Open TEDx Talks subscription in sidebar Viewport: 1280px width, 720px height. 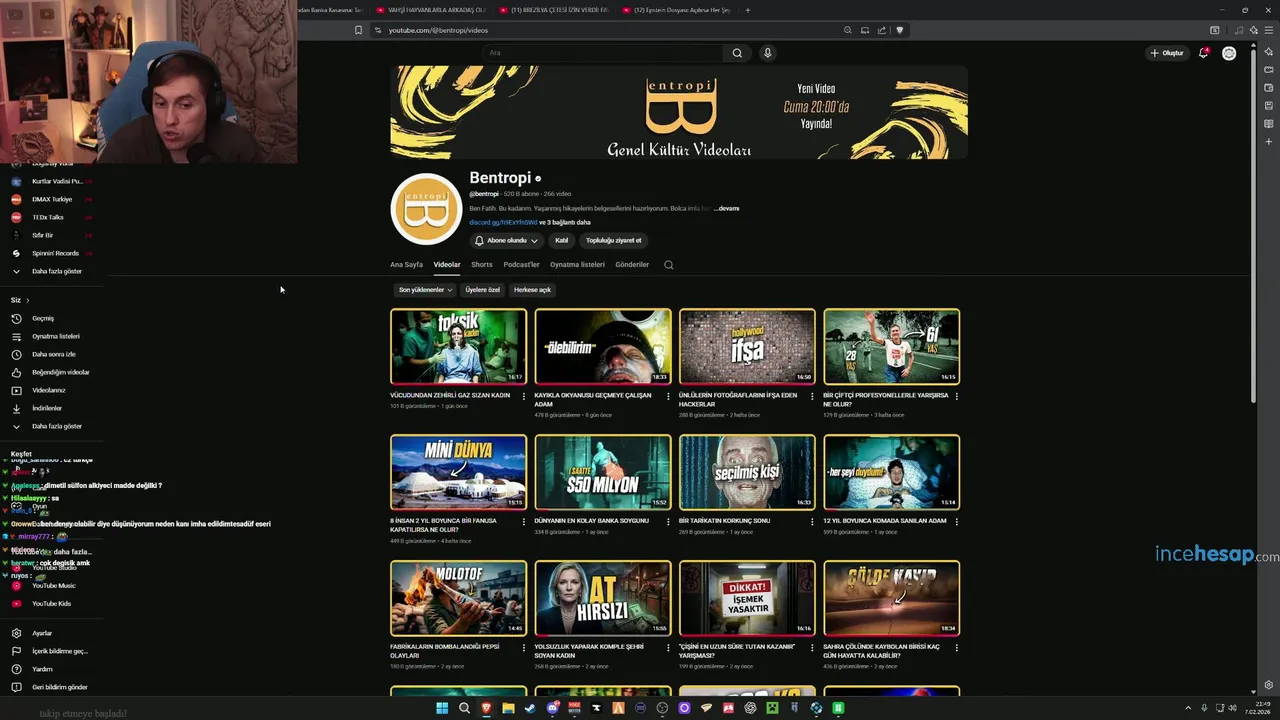48,217
